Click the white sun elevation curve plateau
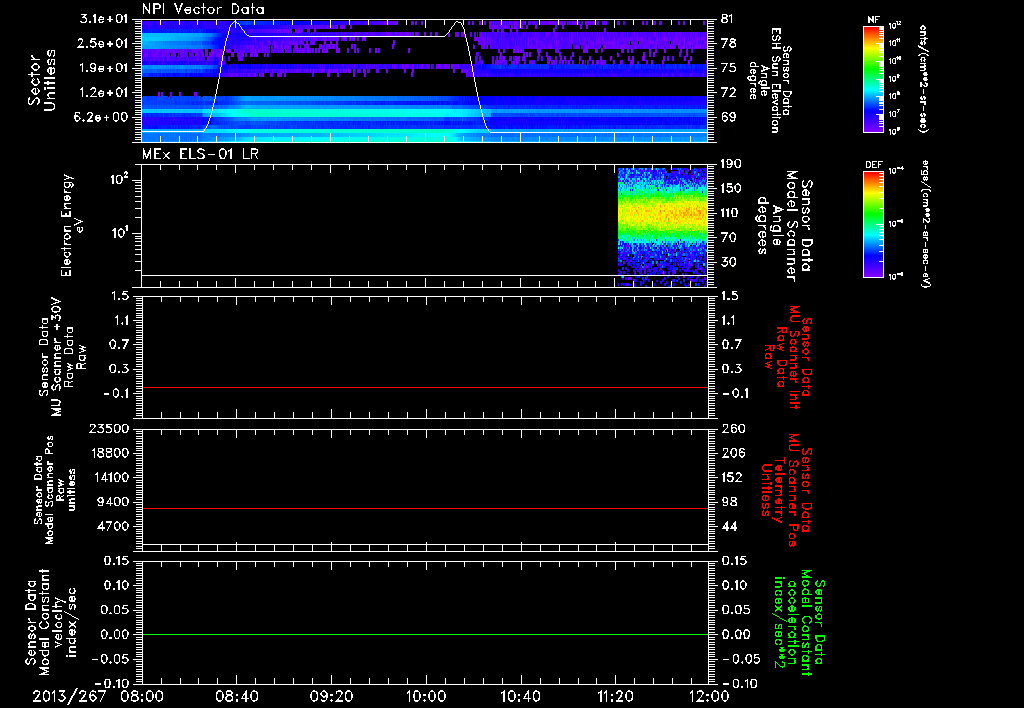This screenshot has height=708, width=1024. coord(350,36)
